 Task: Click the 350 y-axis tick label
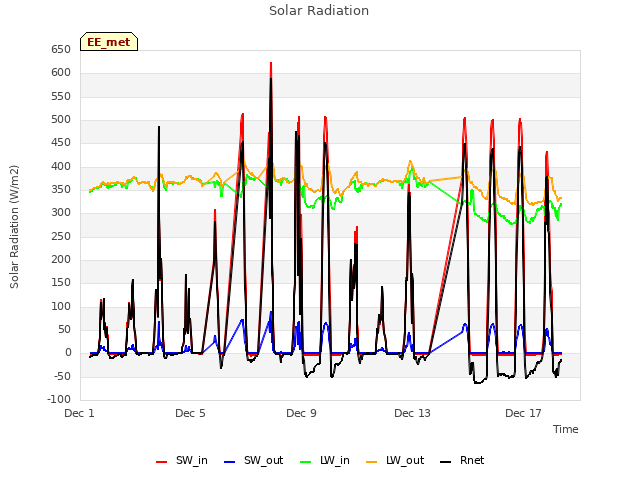coord(61,189)
